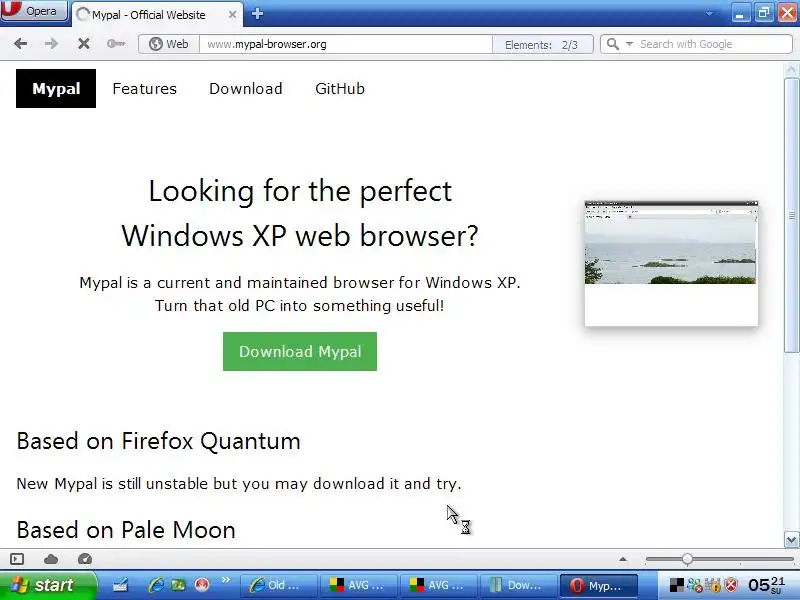Click the zoom slider handle
Image resolution: width=800 pixels, height=600 pixels.
point(687,559)
